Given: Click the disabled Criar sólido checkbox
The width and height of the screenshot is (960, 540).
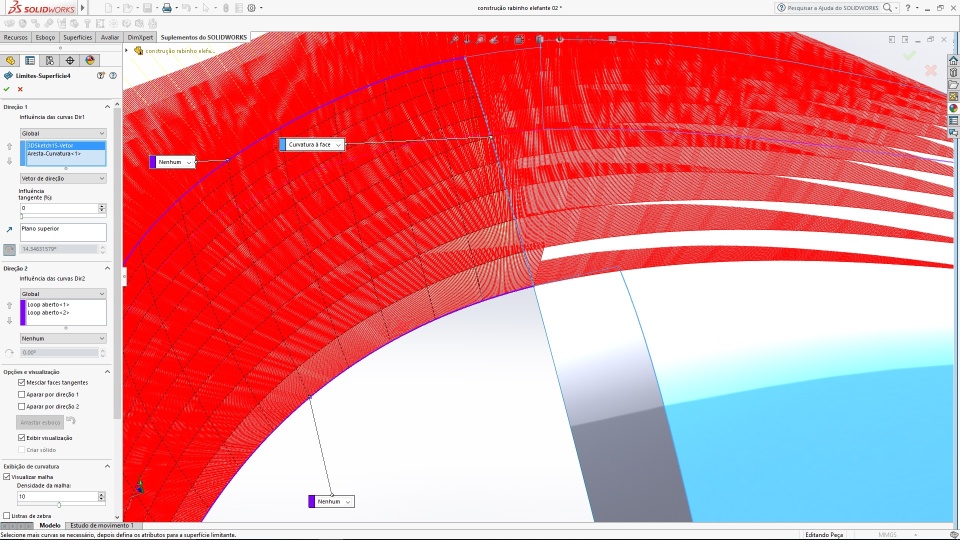Looking at the screenshot, I should click(21, 449).
